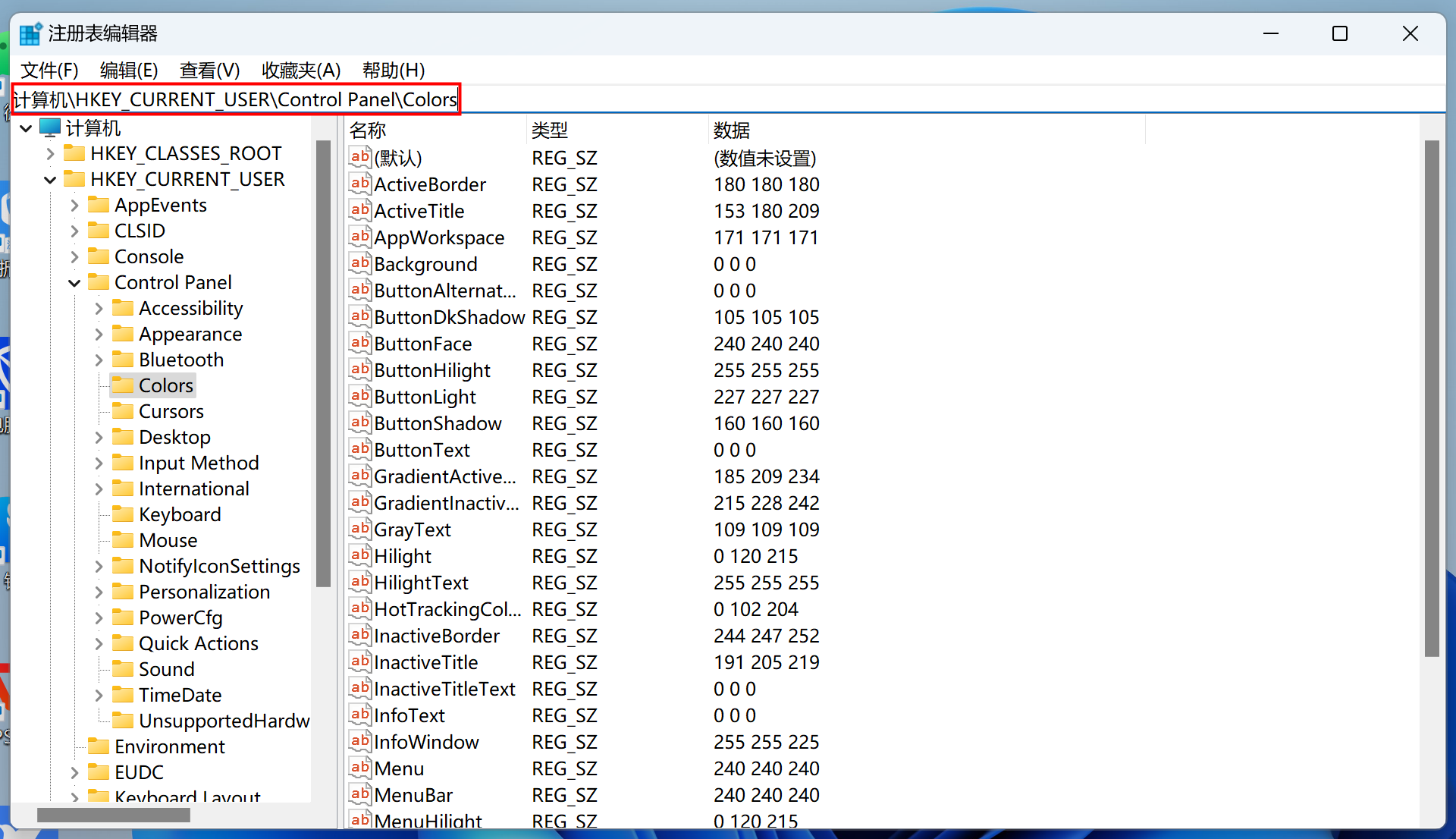Open the 文件(F) menu

[x=49, y=71]
